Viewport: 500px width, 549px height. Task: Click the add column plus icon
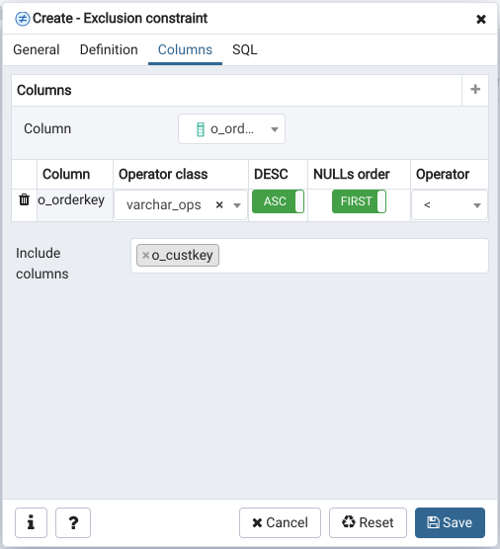coord(475,90)
